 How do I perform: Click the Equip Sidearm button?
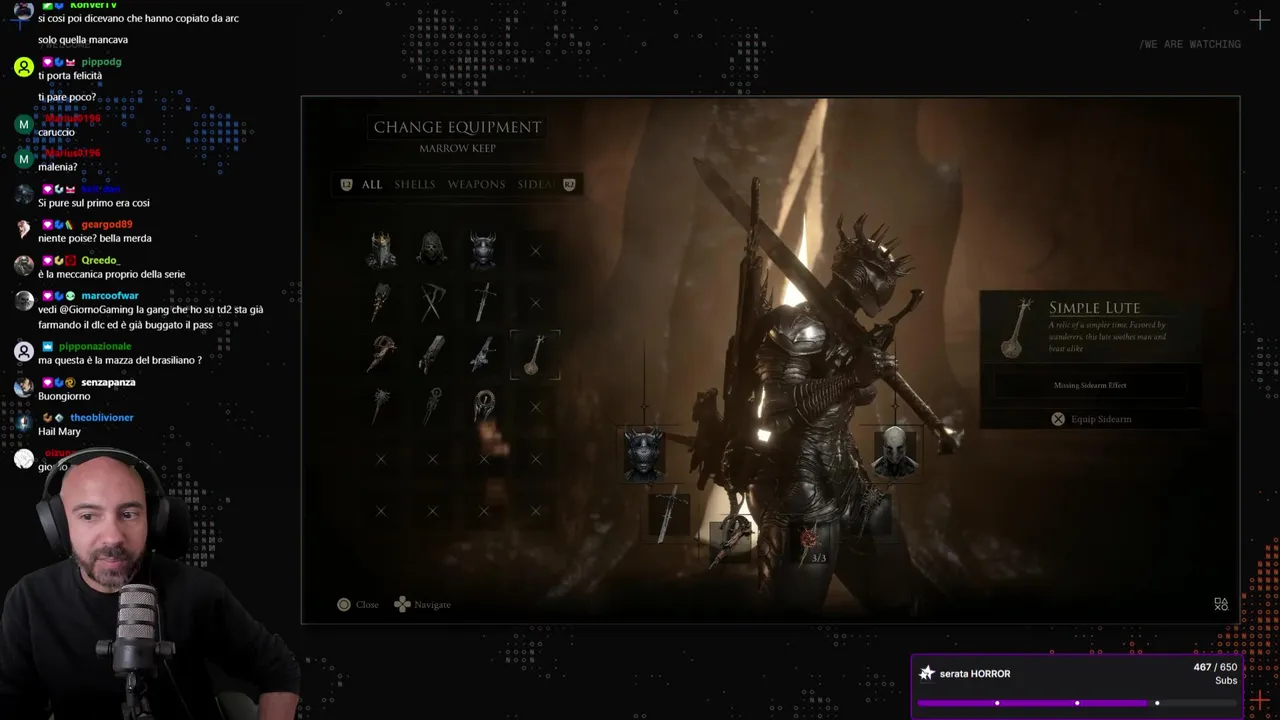coord(1090,419)
